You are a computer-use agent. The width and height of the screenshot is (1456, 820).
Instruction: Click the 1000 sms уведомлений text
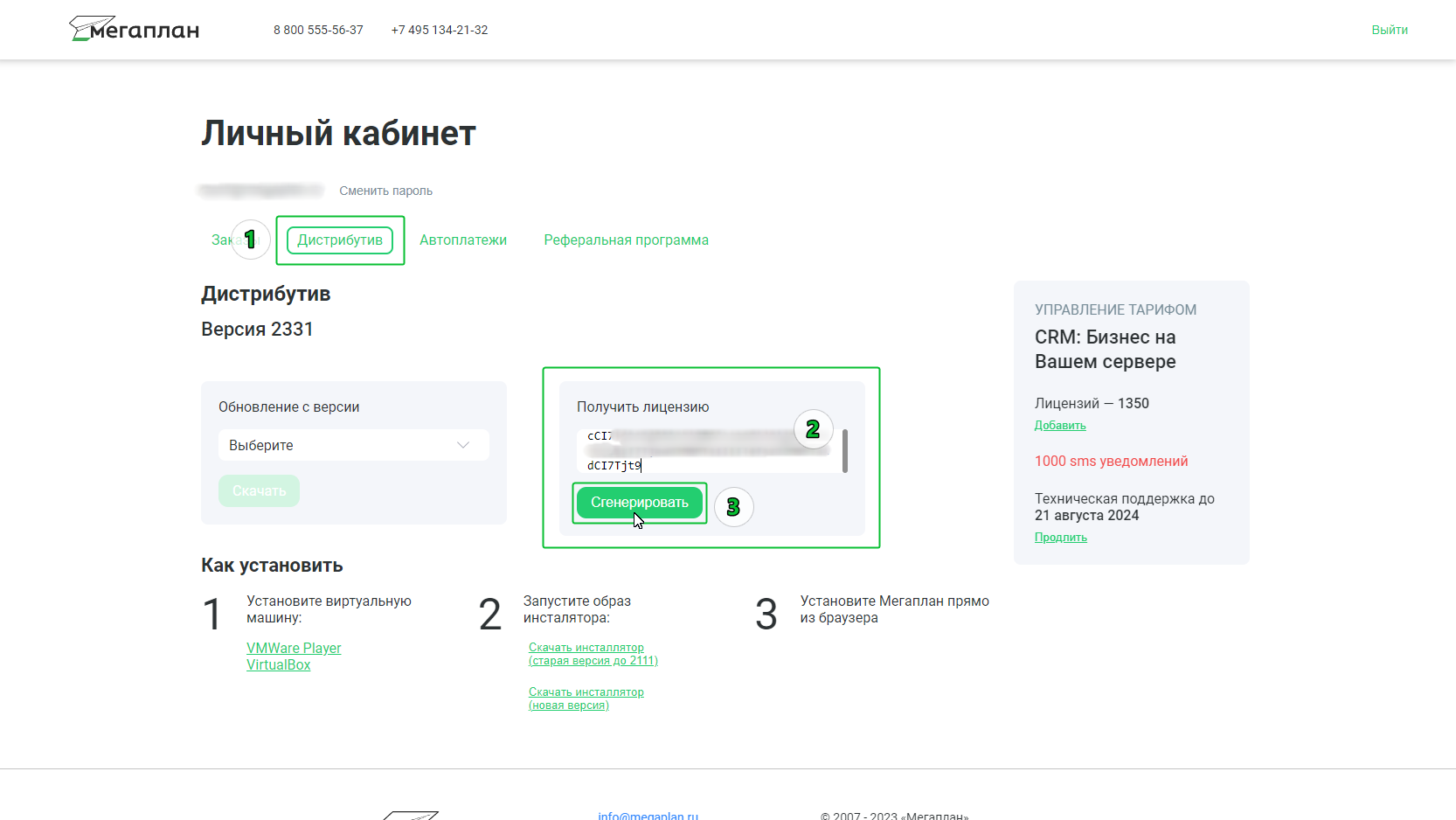click(x=1111, y=461)
